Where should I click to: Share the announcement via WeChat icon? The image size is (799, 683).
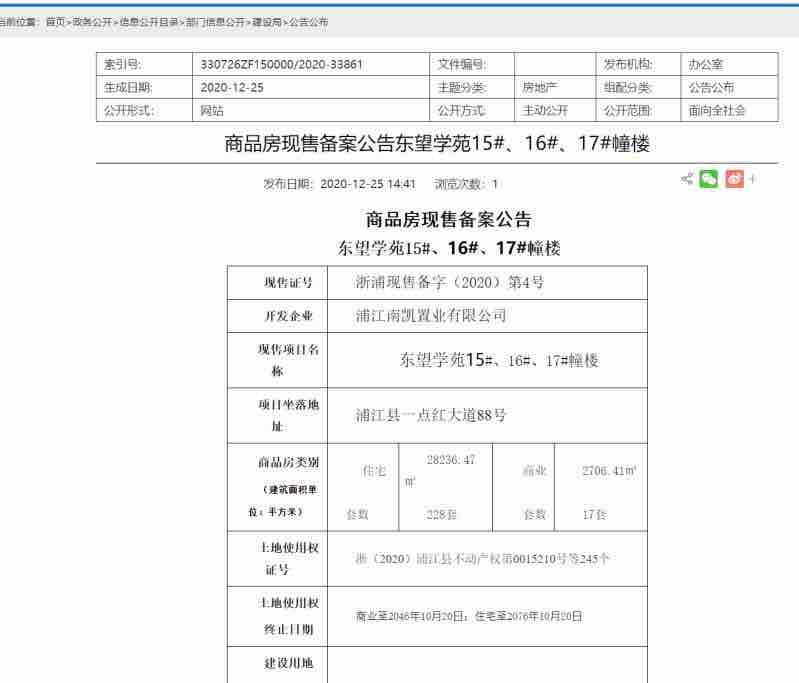click(x=709, y=179)
